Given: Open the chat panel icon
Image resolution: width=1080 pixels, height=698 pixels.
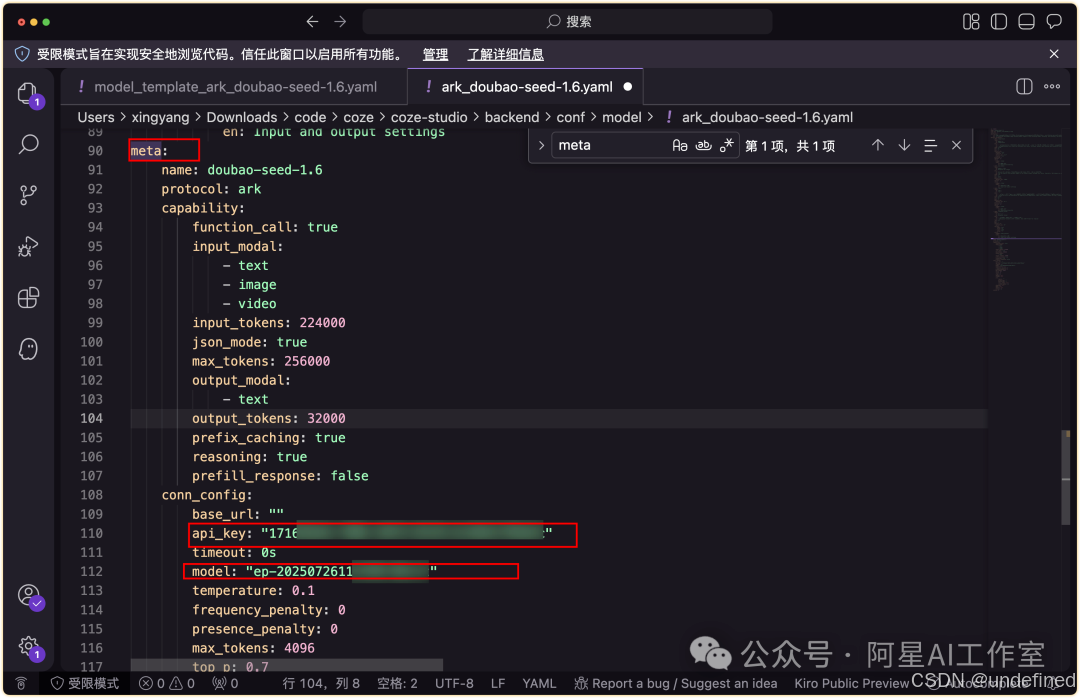Looking at the screenshot, I should (x=1054, y=21).
